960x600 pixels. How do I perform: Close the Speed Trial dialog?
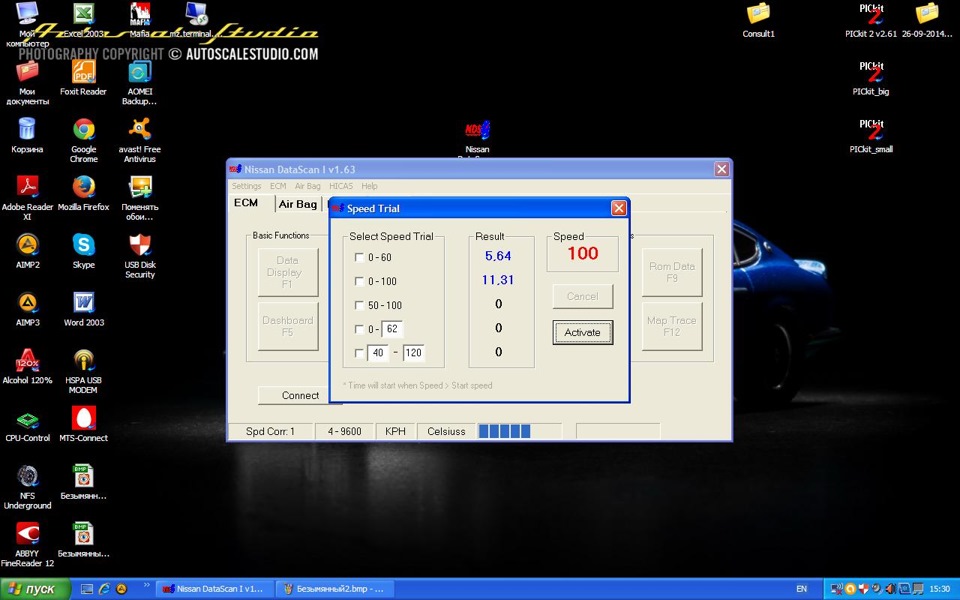click(x=619, y=208)
